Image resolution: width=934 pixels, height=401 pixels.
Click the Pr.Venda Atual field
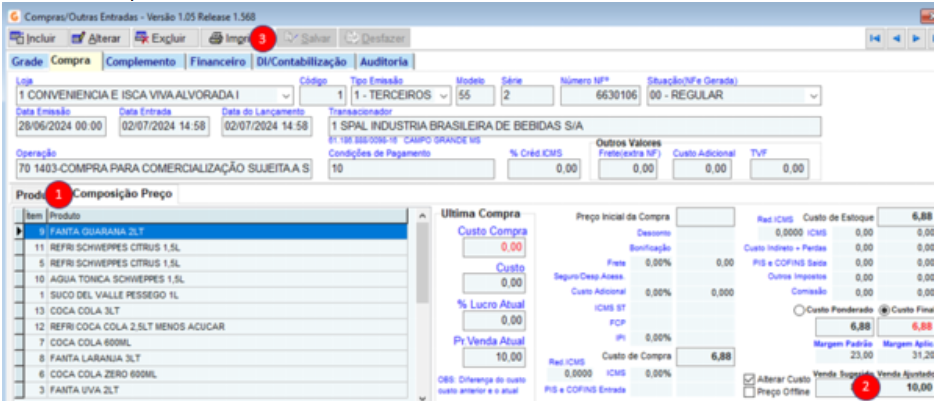coord(494,356)
